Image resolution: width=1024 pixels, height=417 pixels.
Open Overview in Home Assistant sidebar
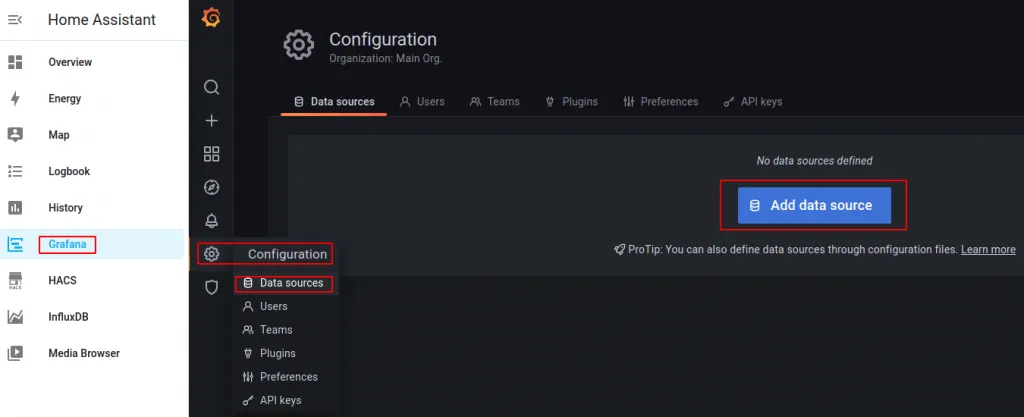pyautogui.click(x=70, y=62)
